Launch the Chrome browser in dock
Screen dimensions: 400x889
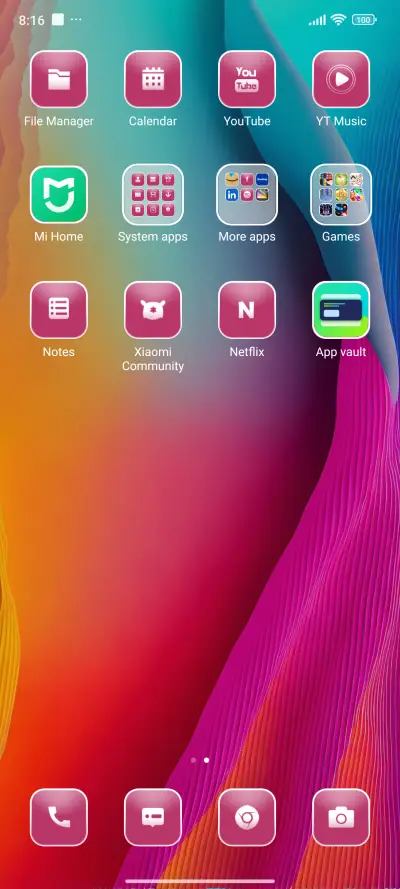[247, 818]
